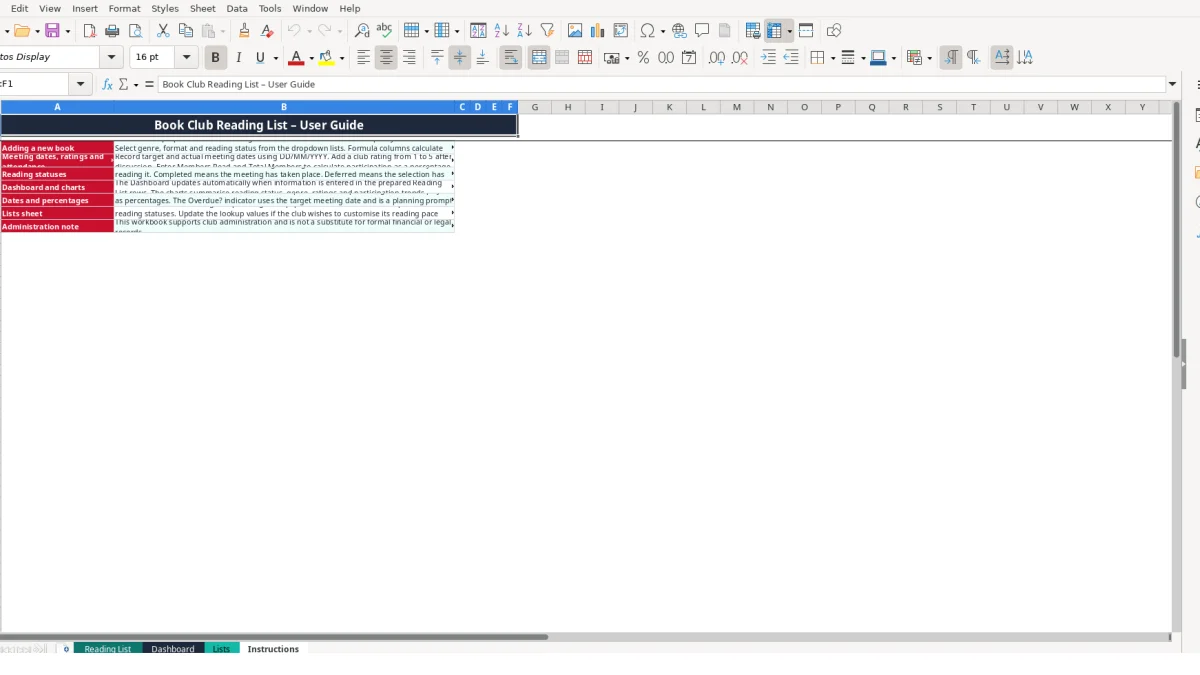Open the font size dropdown
1200x675 pixels.
pos(186,58)
